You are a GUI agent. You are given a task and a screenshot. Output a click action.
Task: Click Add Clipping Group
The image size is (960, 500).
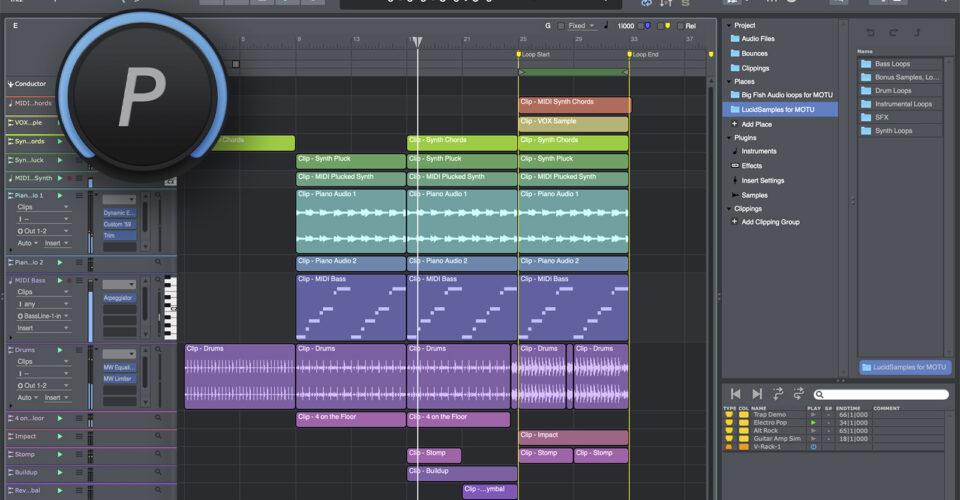click(x=770, y=222)
